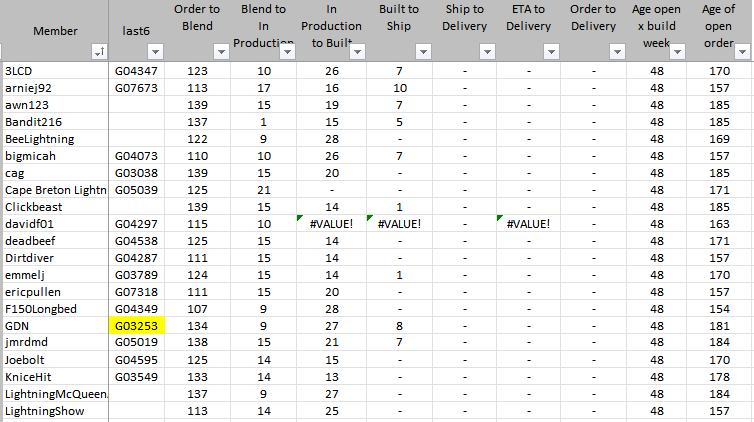
Task: Select the yellow highlighted G03253 cell
Action: click(137, 325)
